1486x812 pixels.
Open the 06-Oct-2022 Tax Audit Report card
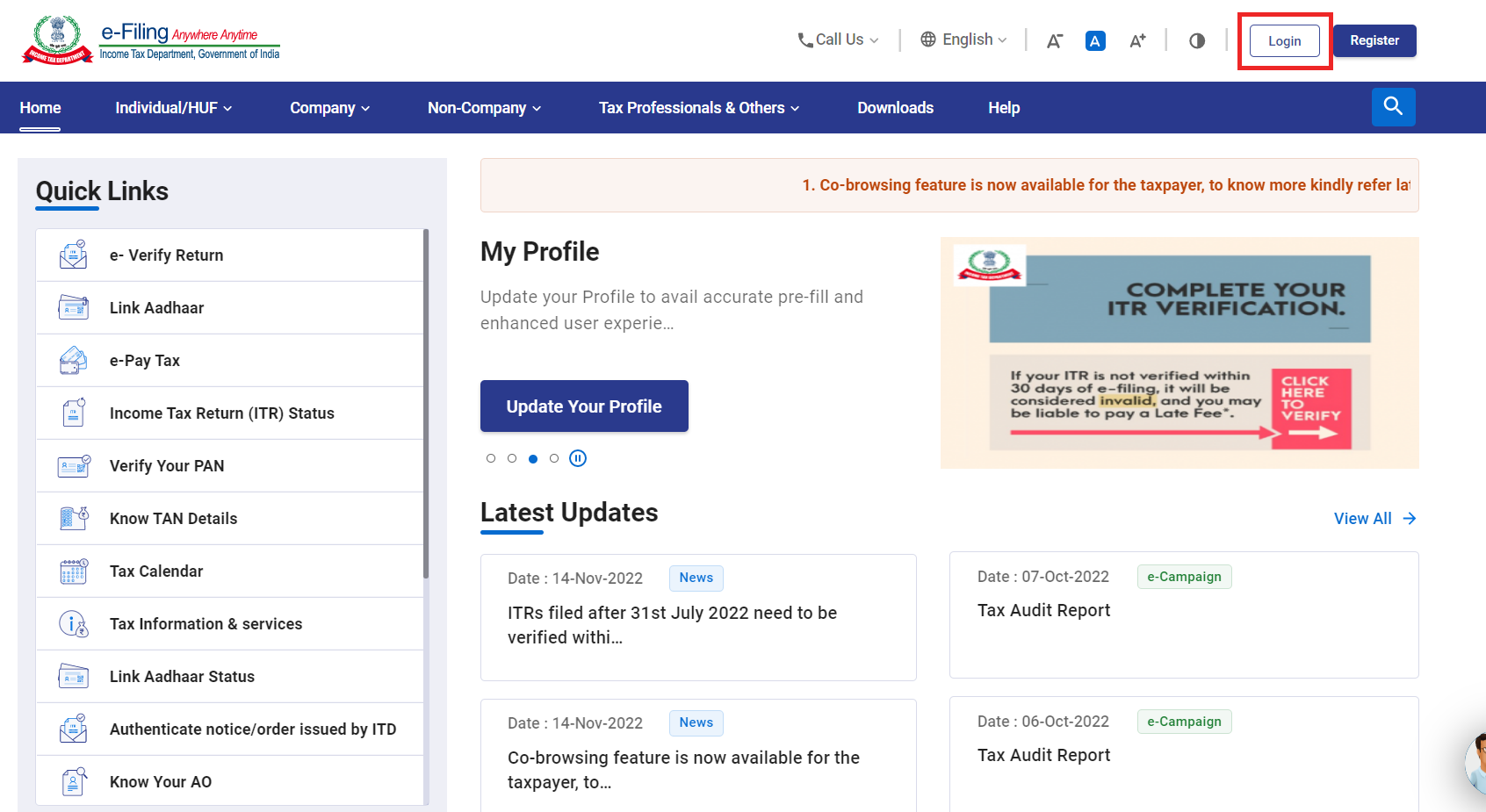click(1184, 754)
